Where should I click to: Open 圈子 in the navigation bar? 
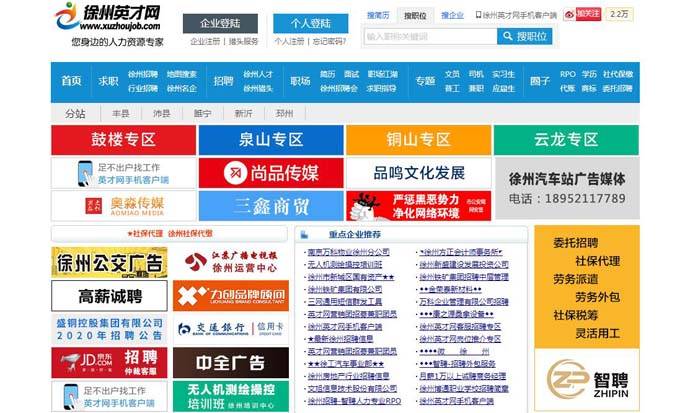[540, 81]
